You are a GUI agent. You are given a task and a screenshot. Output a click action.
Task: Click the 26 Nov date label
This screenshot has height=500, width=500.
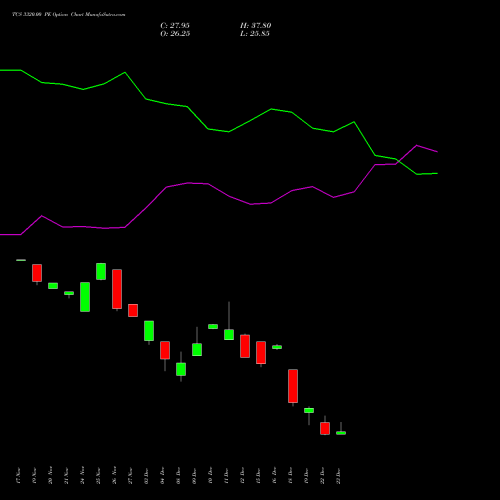(x=114, y=476)
